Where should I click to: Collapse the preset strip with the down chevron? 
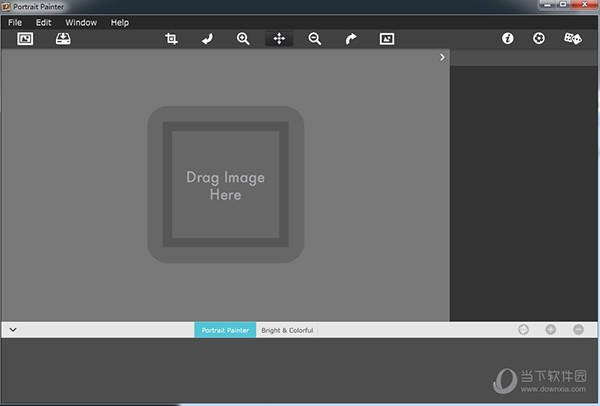[13, 329]
